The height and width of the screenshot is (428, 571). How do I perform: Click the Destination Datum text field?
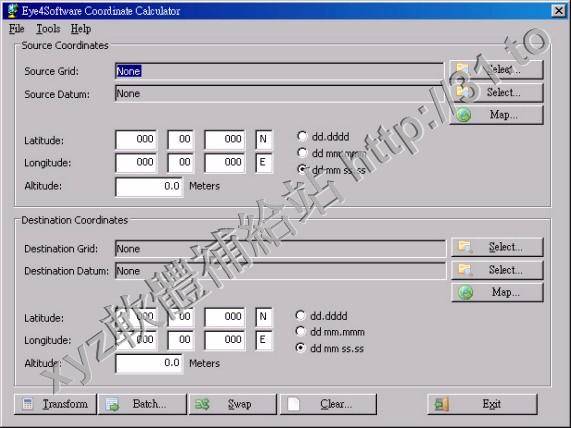[280, 271]
